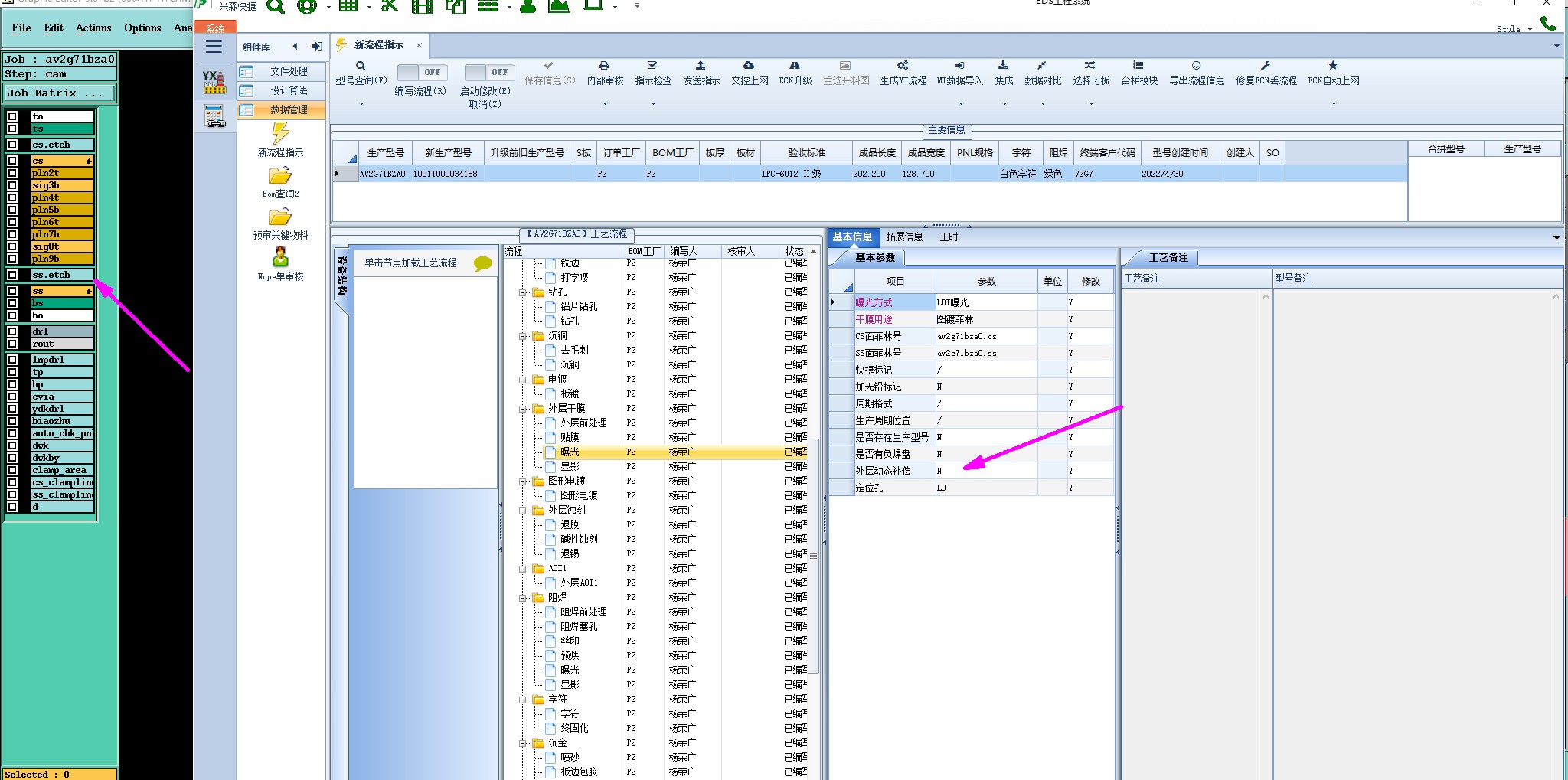Toggle the checkbox for layer drl
Viewport: 1568px width, 780px height.
click(x=12, y=331)
